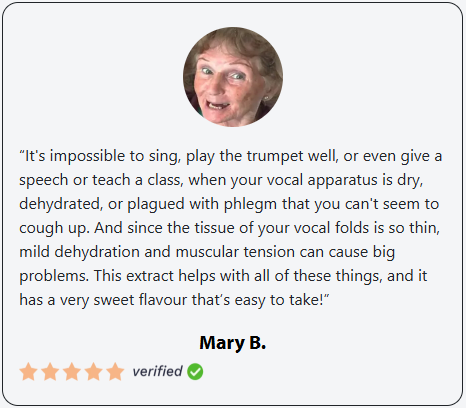The image size is (466, 408).
Task: Click the third rating star
Action: (x=72, y=371)
